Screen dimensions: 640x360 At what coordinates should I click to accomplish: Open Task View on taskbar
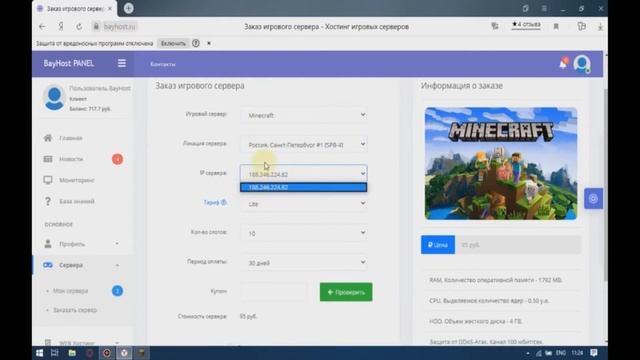[54, 353]
